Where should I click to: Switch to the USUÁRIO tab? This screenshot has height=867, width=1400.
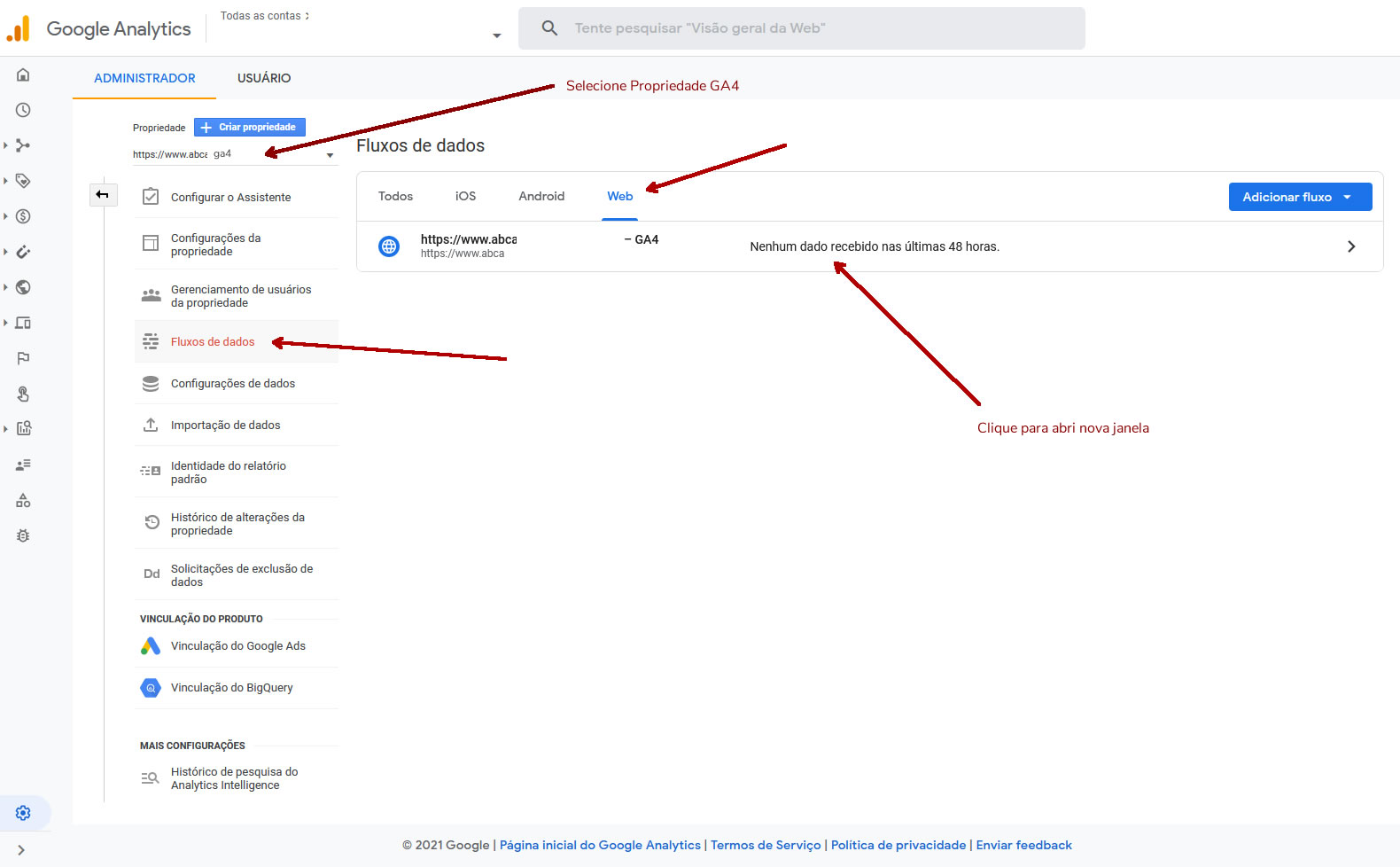pos(264,78)
